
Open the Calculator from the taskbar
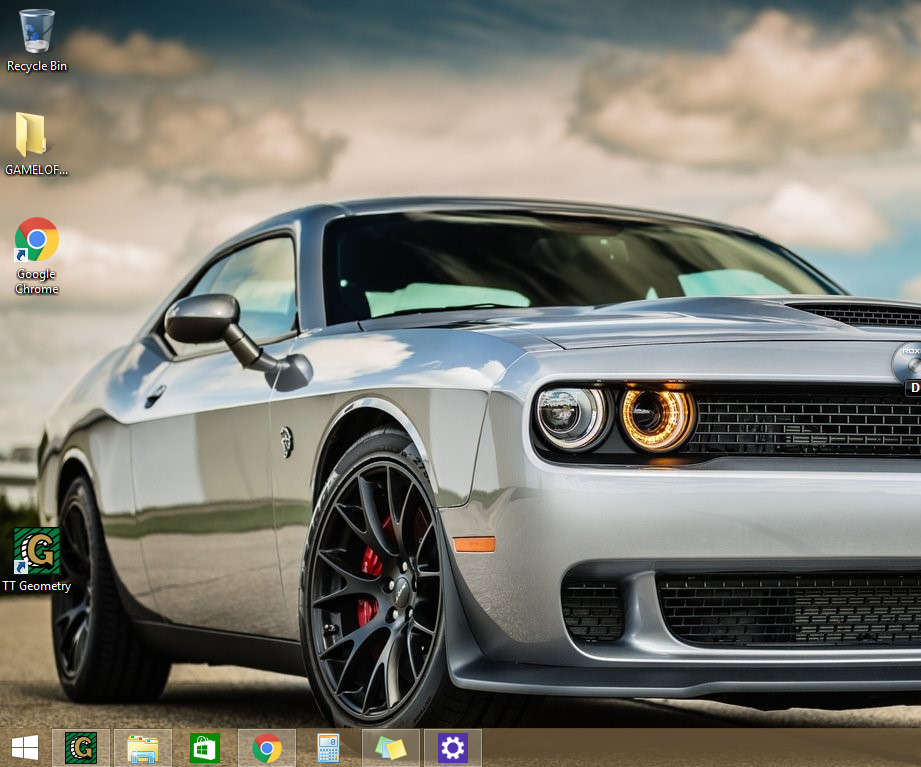(328, 747)
